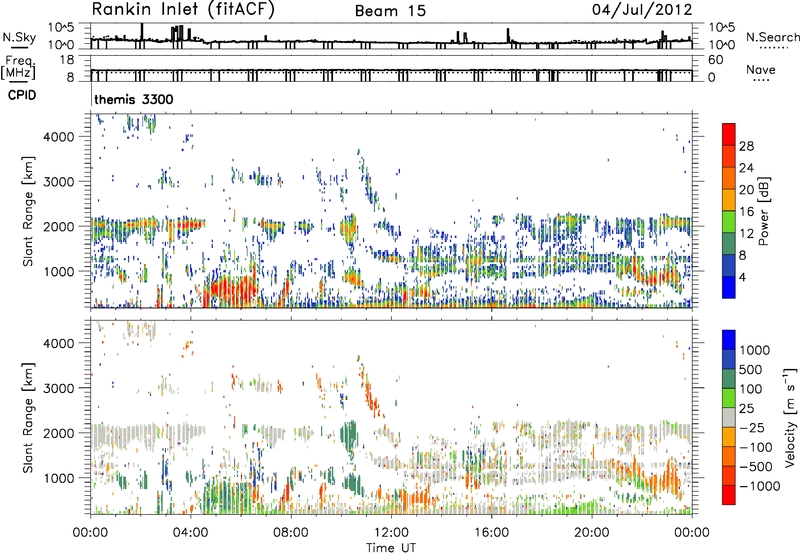Click the frequency time-series panel
Viewport: 800px width, 554px height.
[x=391, y=68]
